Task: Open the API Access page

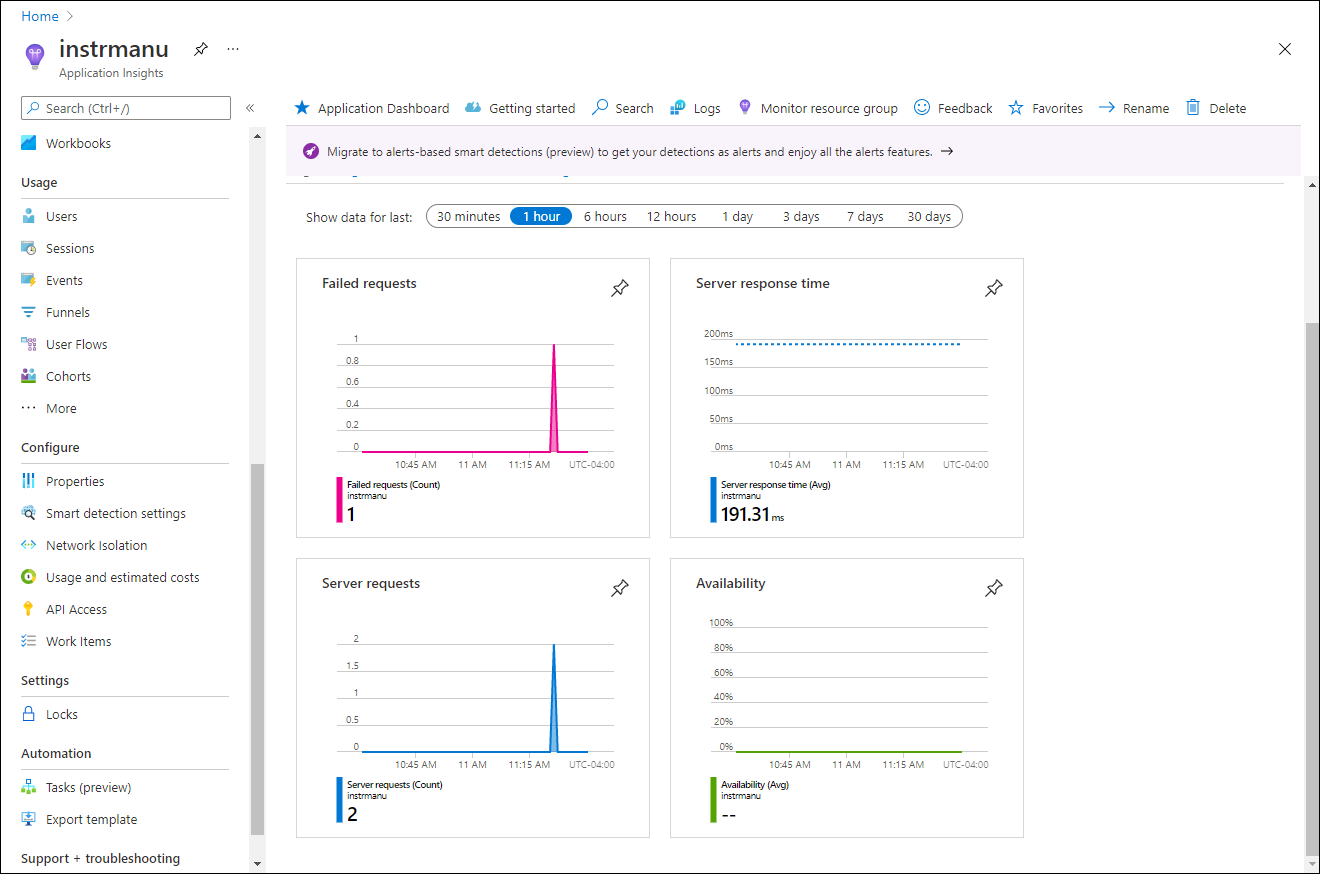Action: [77, 608]
